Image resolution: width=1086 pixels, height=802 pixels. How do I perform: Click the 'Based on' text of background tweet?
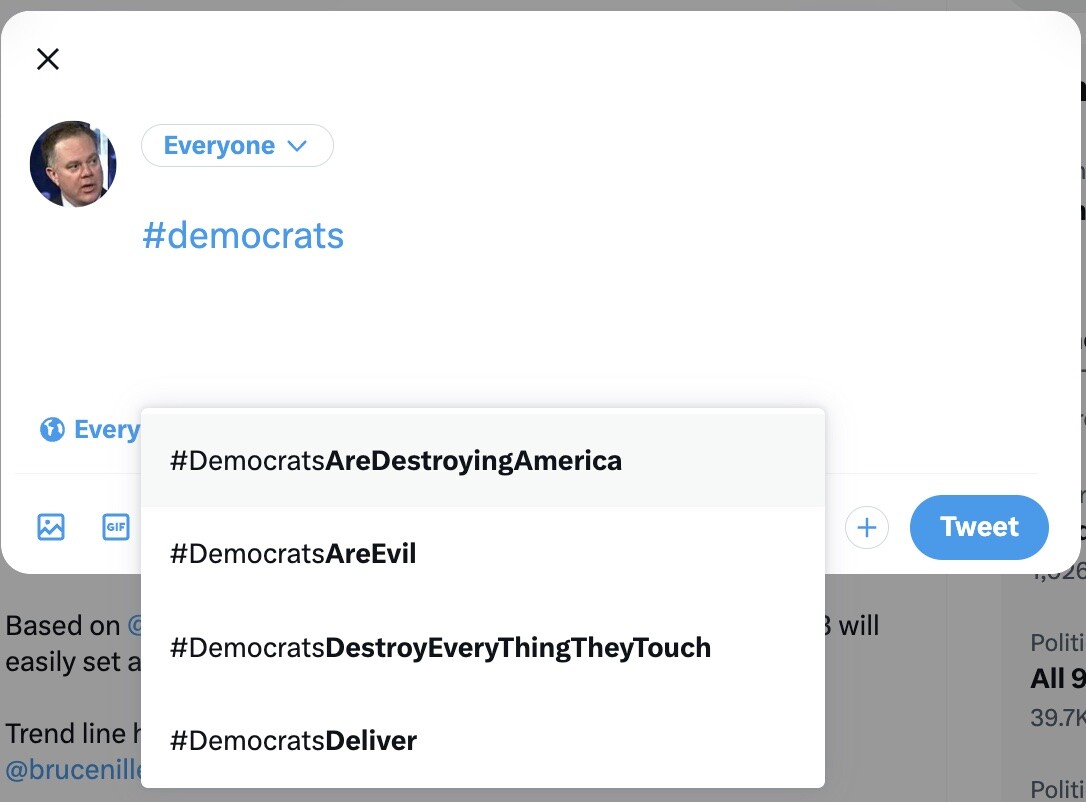62,627
